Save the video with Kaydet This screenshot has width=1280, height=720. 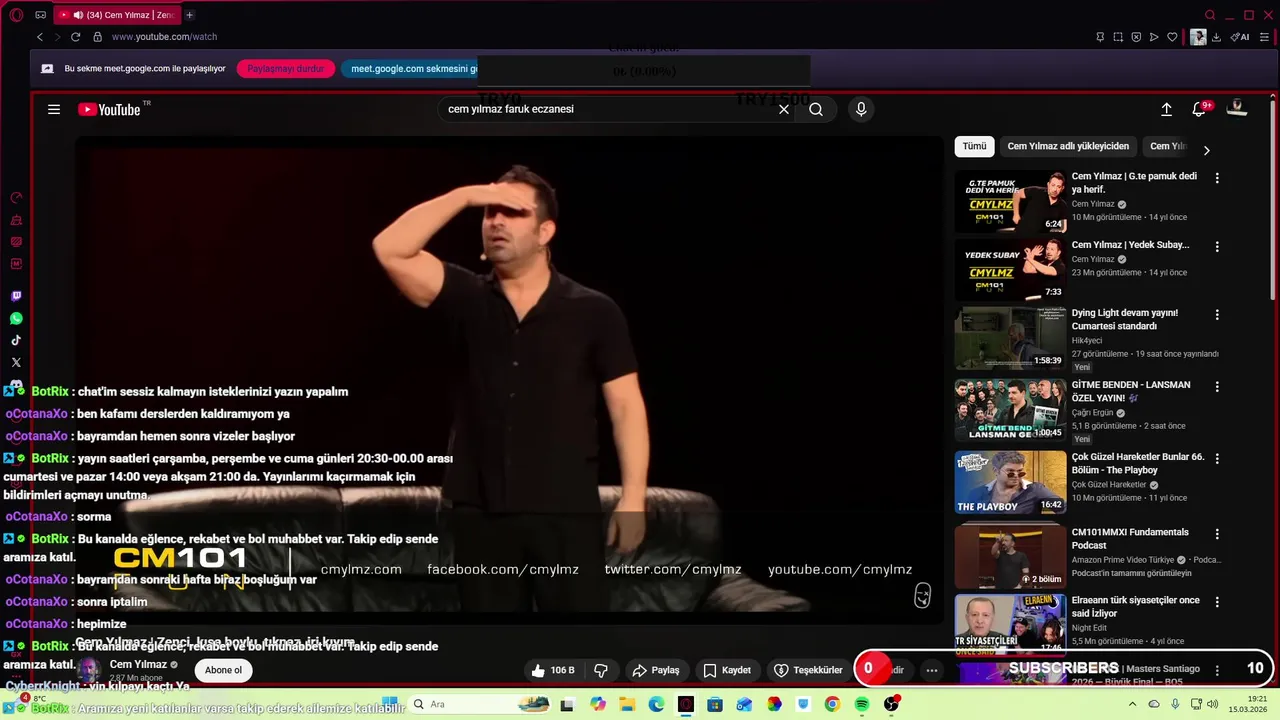point(727,670)
